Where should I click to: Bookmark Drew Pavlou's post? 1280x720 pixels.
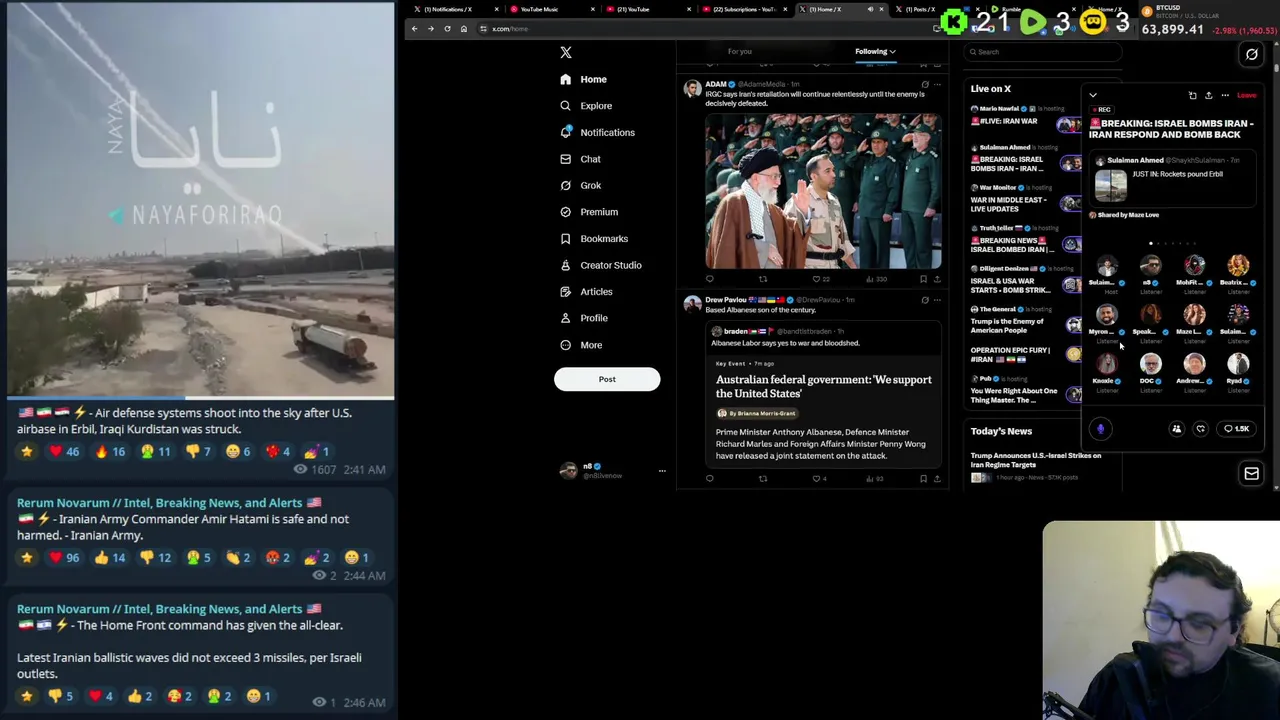[x=923, y=479]
